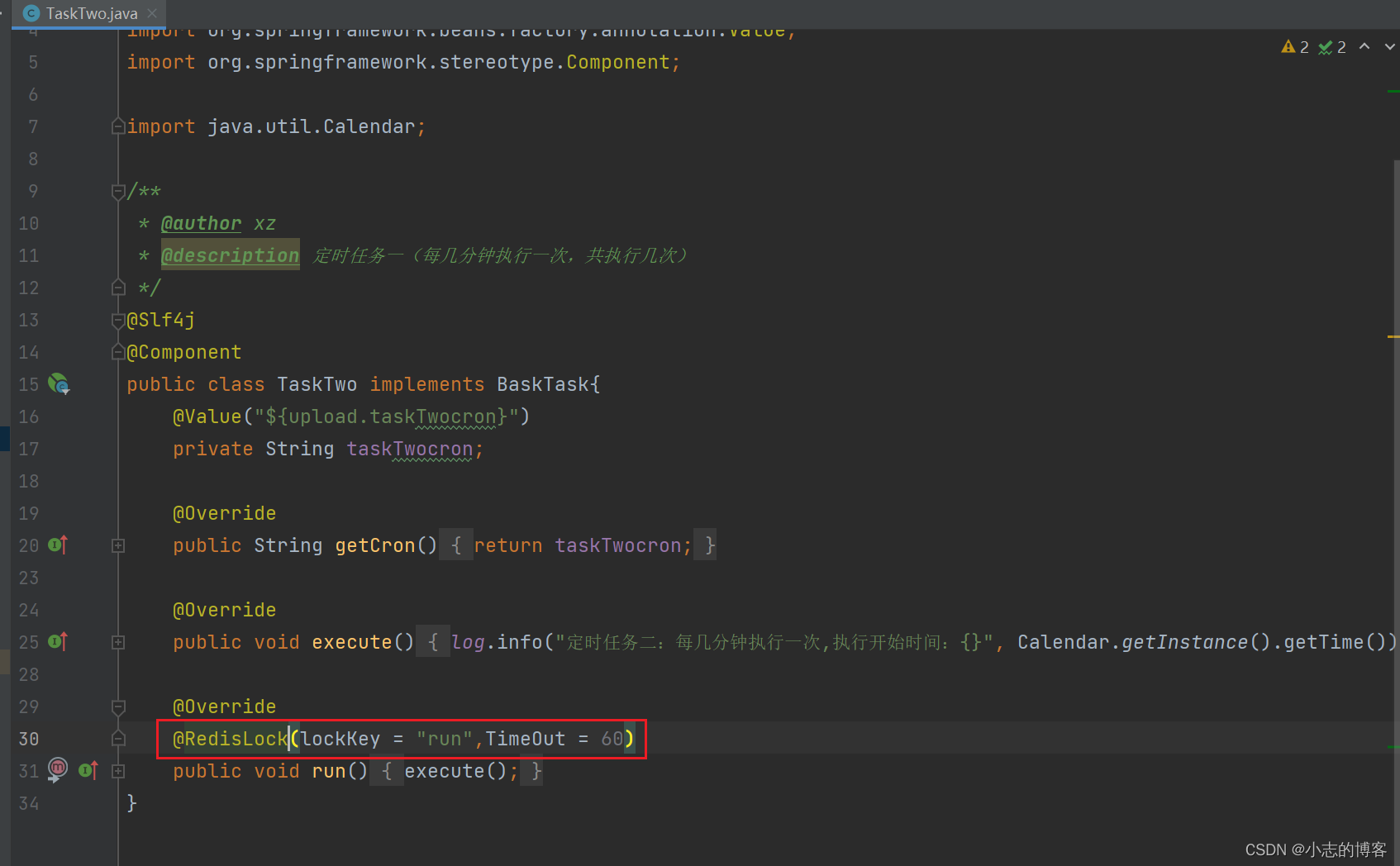Screen dimensions: 1400x866
Task: Click the @Component annotation text
Action: 184,352
